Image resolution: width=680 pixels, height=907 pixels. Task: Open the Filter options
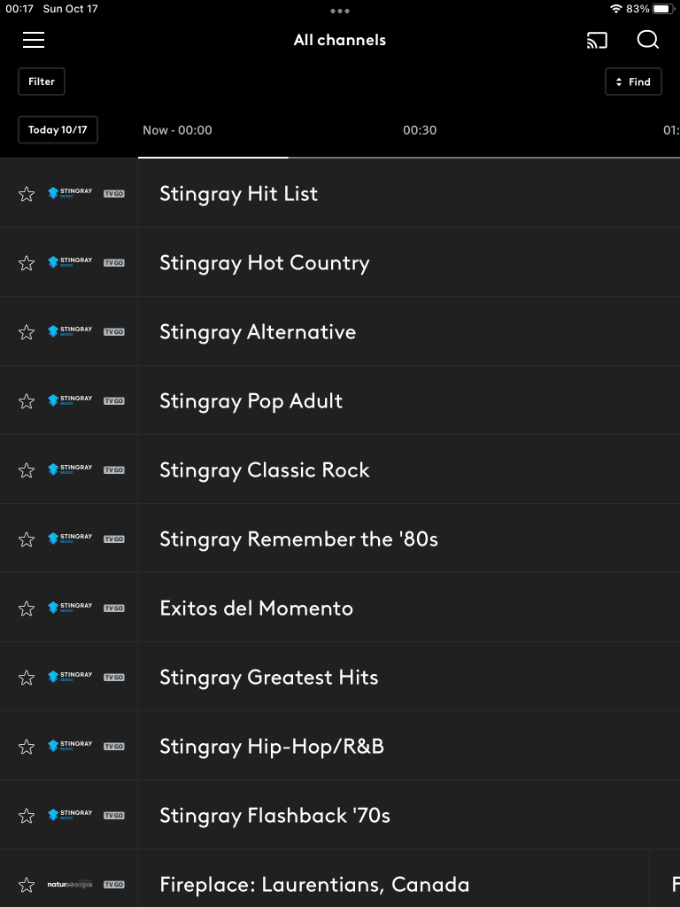[x=41, y=82]
